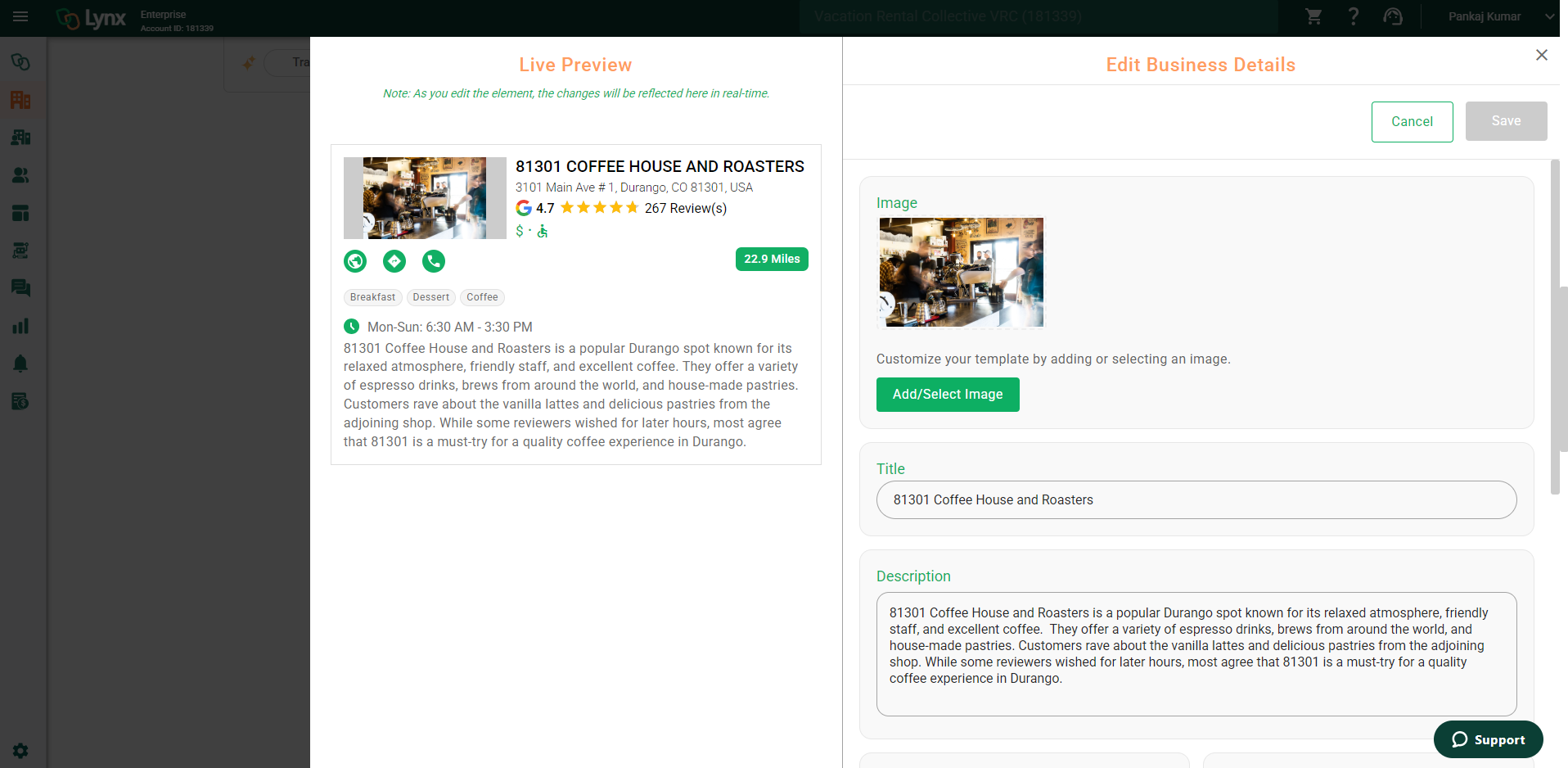
Task: Click the phone call icon in preview
Action: coord(434,261)
